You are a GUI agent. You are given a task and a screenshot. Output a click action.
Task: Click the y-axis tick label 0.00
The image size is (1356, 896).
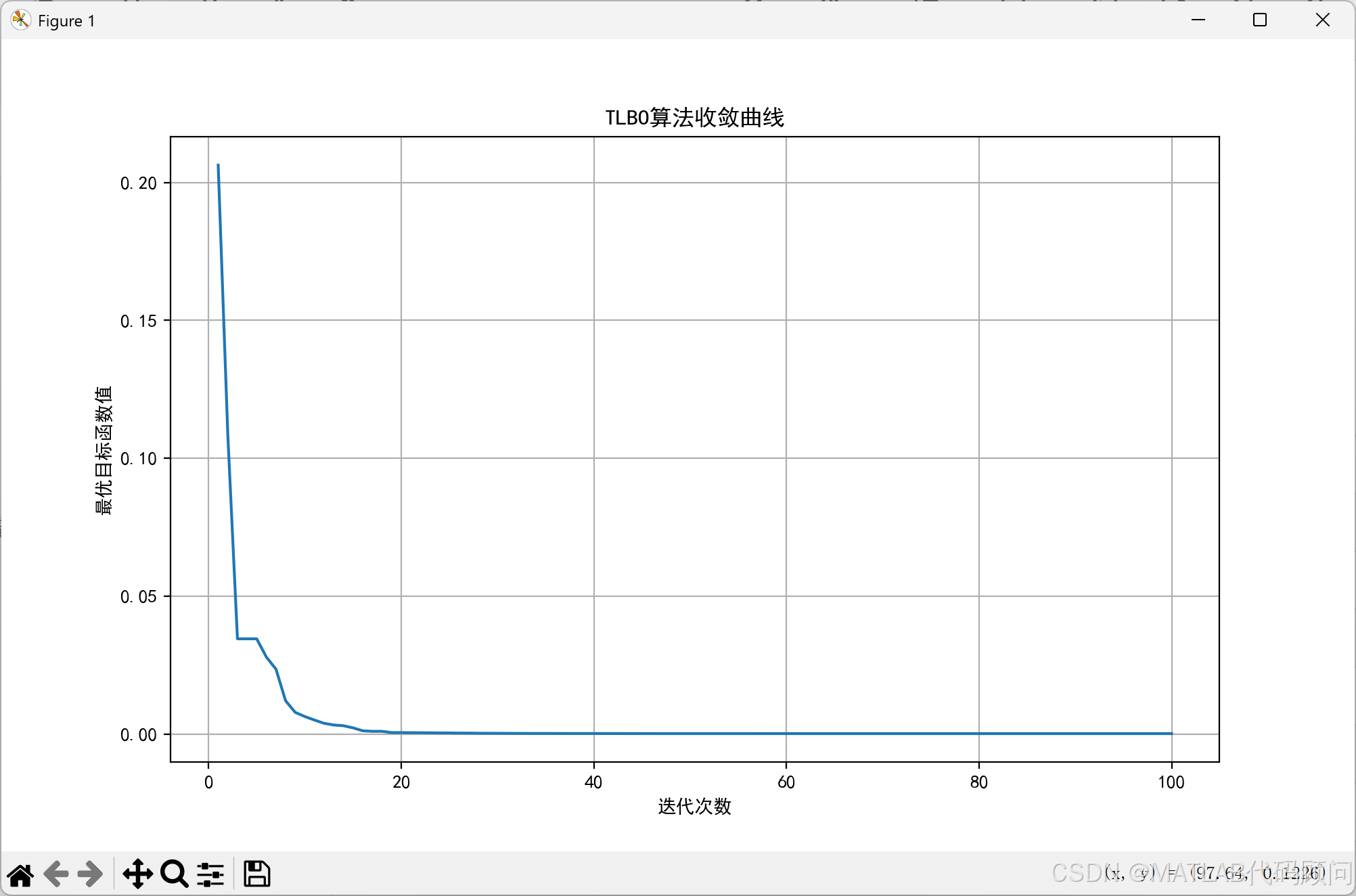point(139,735)
